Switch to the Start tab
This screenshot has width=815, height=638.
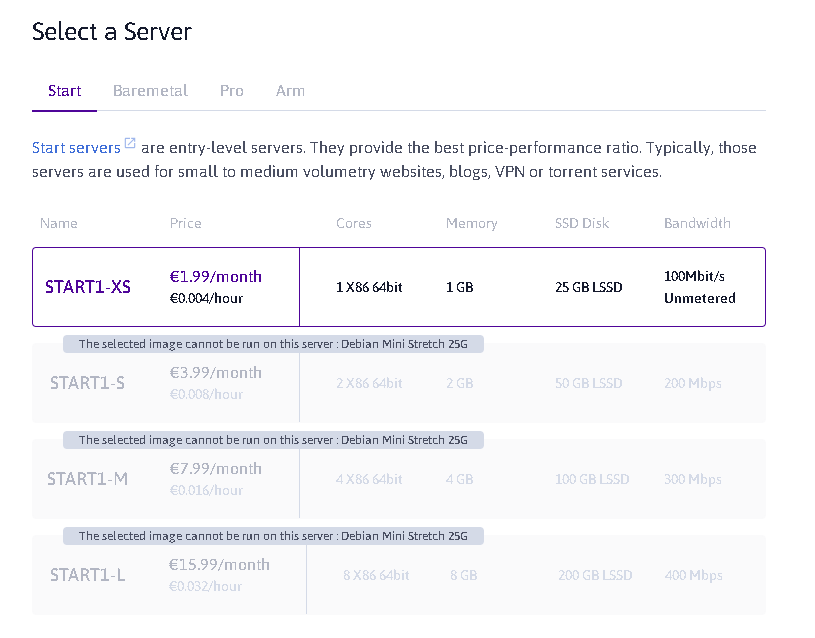pyautogui.click(x=65, y=91)
